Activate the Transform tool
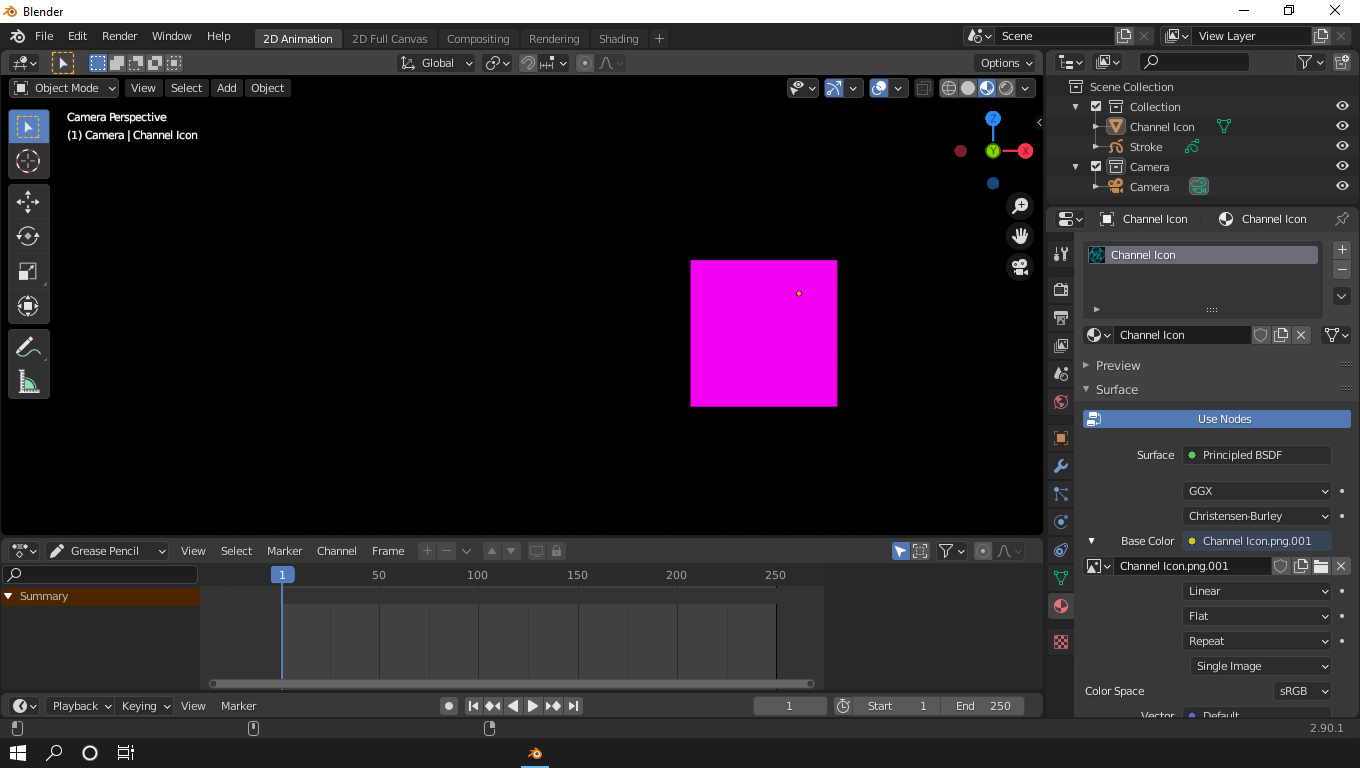This screenshot has height=768, width=1360. pos(28,306)
